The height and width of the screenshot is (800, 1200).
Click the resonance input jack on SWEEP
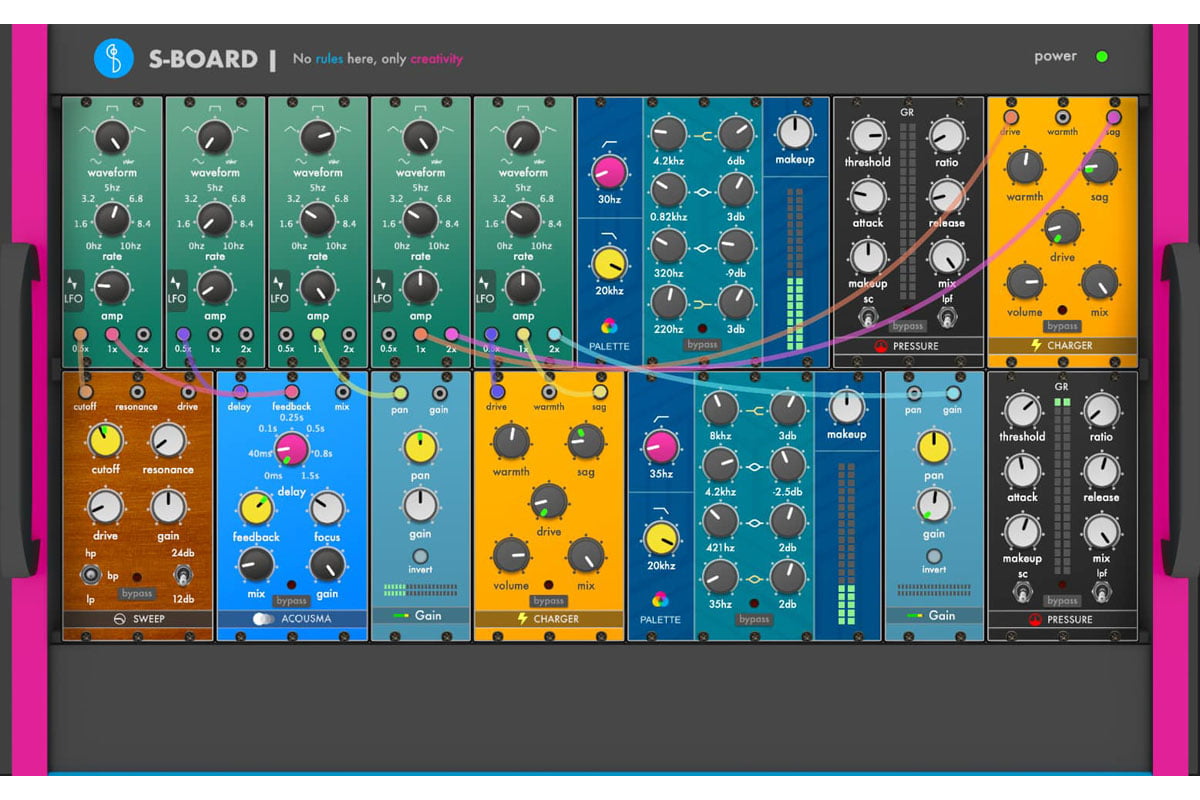click(x=137, y=392)
